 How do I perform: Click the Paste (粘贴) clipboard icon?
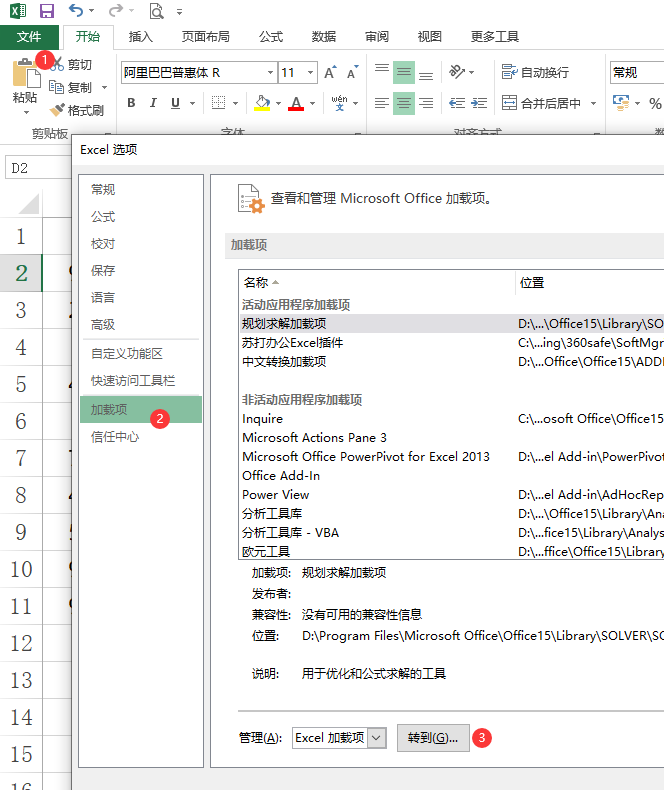(x=26, y=75)
